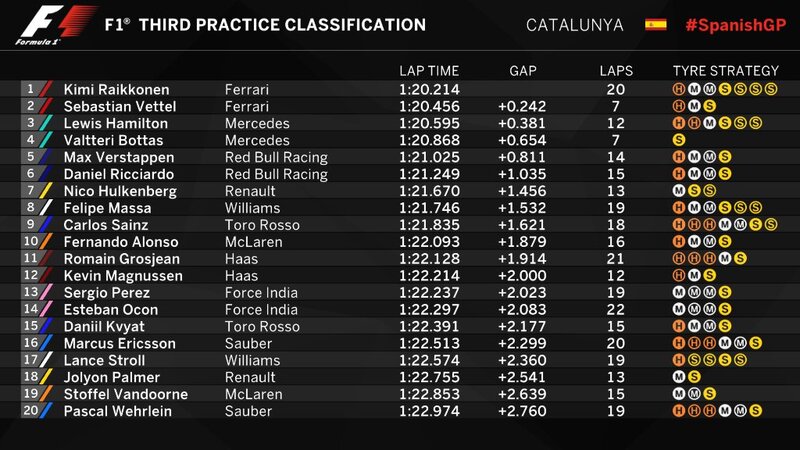Click the position 1 badge
The image size is (800, 450).
pos(31,89)
